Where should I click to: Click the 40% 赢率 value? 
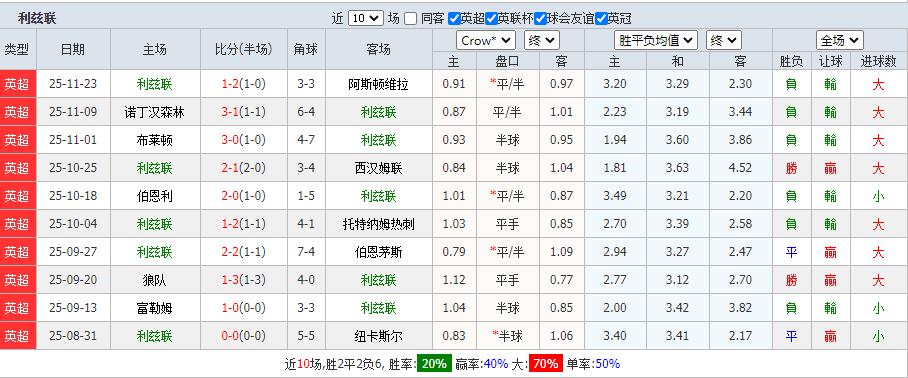pos(496,364)
